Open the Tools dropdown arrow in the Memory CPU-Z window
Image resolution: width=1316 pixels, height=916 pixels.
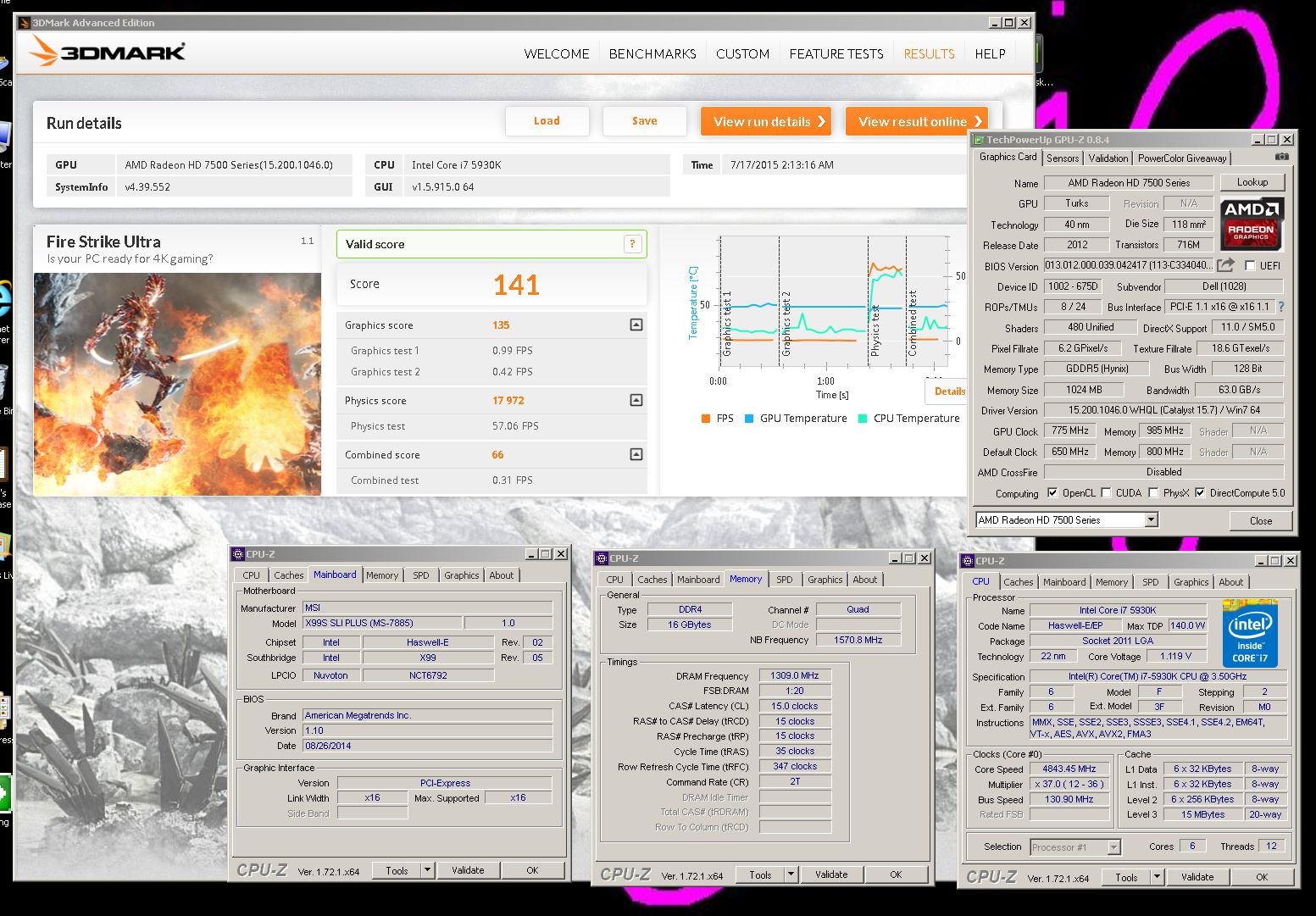(791, 874)
